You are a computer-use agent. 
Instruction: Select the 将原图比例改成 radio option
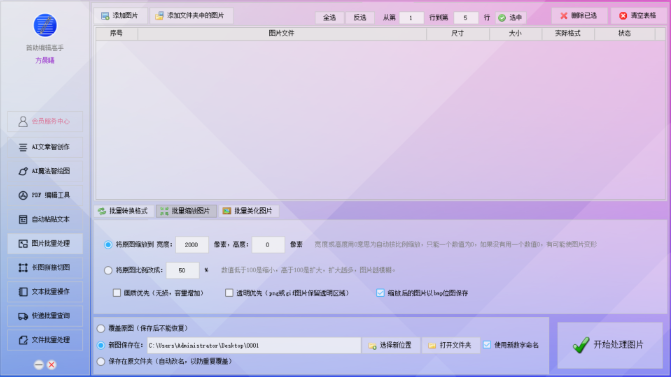point(108,270)
